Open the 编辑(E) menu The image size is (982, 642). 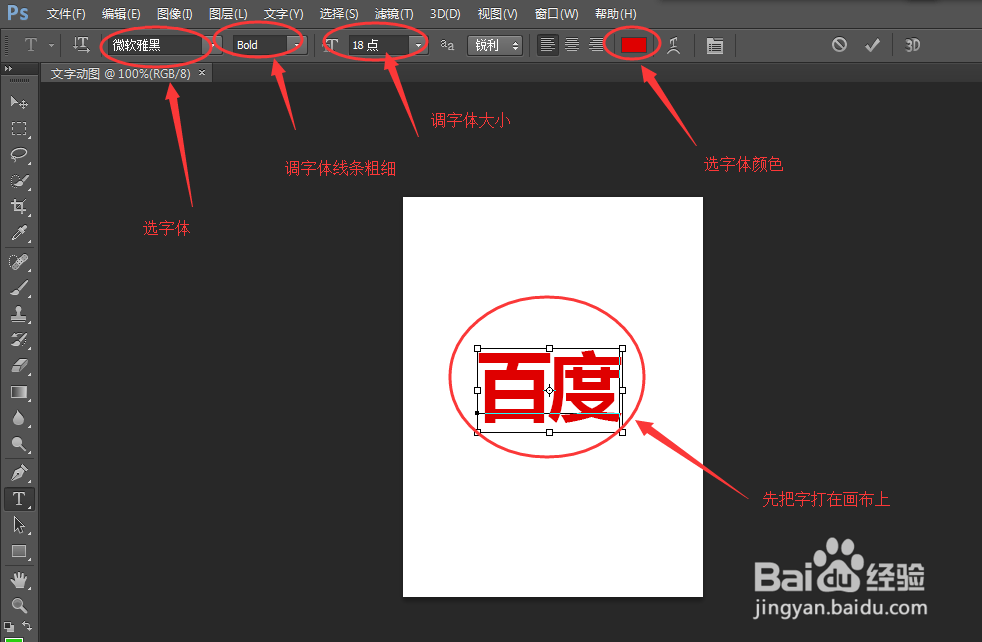click(x=121, y=14)
